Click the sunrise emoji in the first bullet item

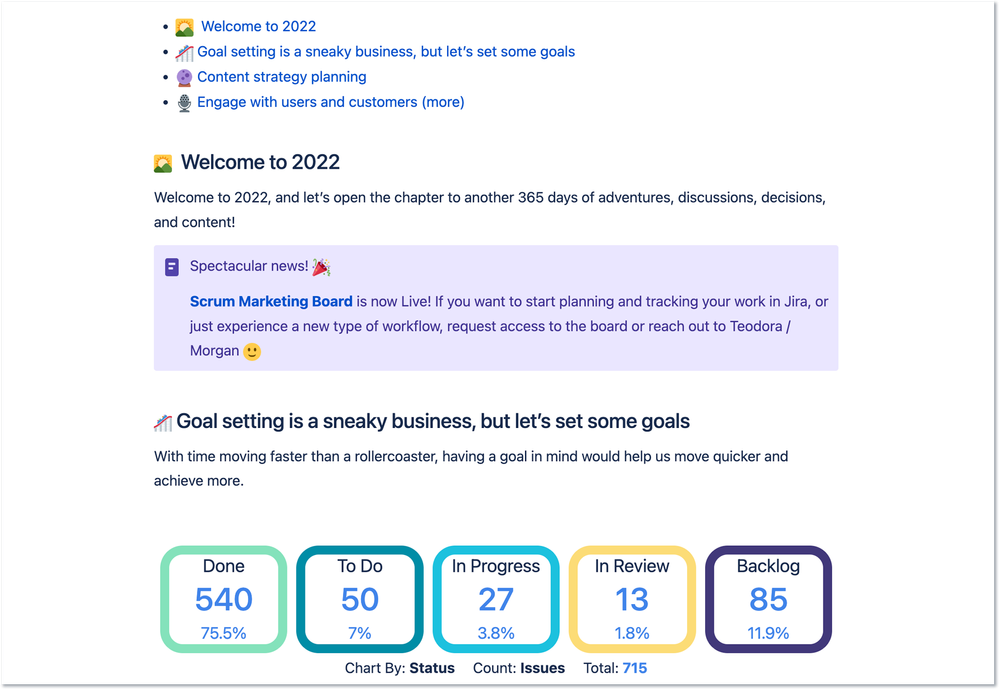coord(183,26)
